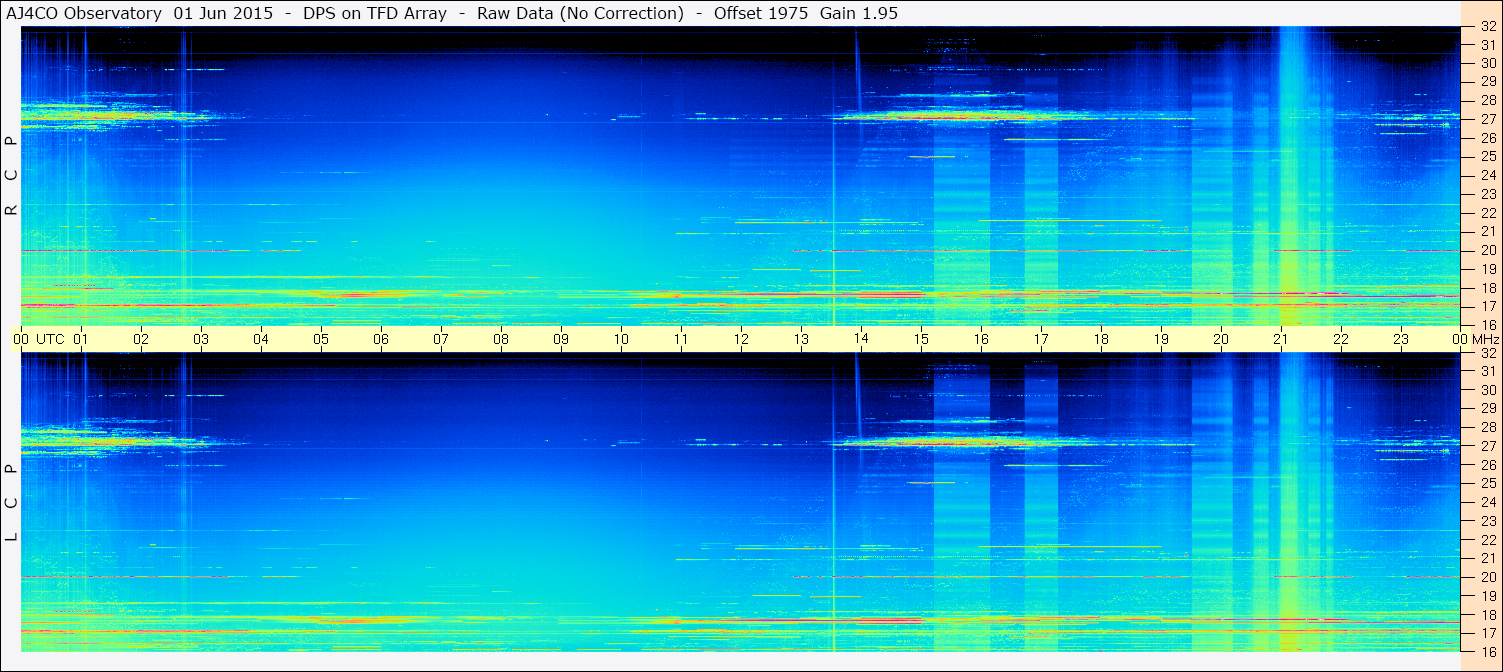Image resolution: width=1503 pixels, height=672 pixels.
Task: Click the 22 MHz label on RCP scale
Action: 1488,213
